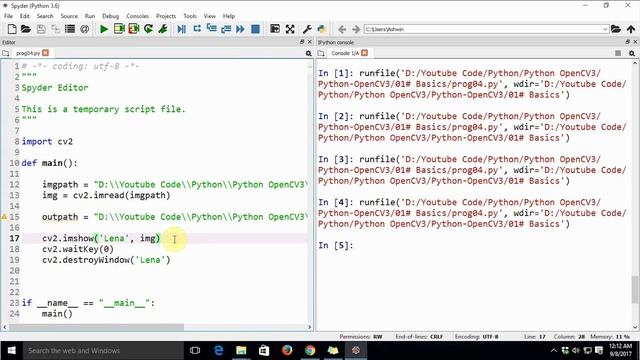Click on cv2.waitKey(0) line
Viewport: 640px width, 360px height.
[x=78, y=249]
